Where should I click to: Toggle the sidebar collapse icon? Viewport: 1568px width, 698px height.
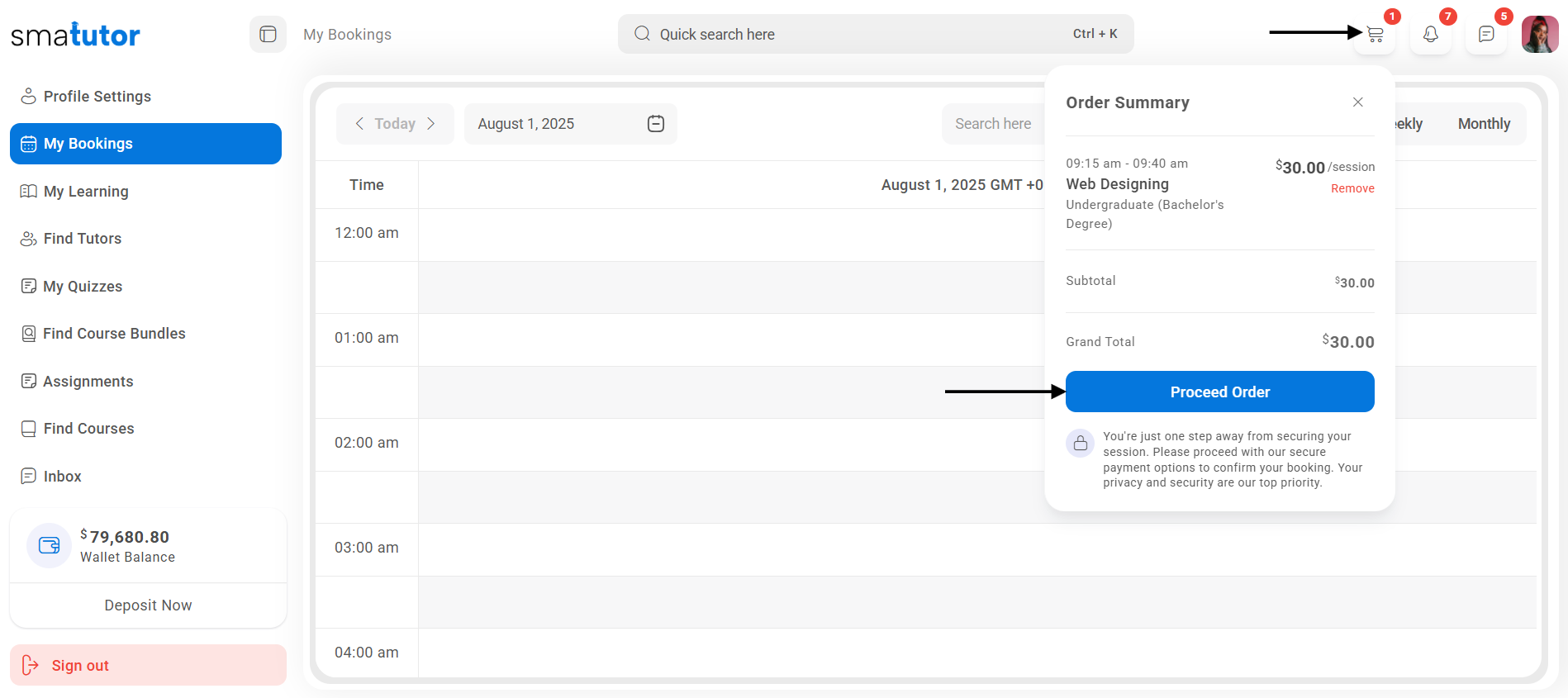pos(268,35)
